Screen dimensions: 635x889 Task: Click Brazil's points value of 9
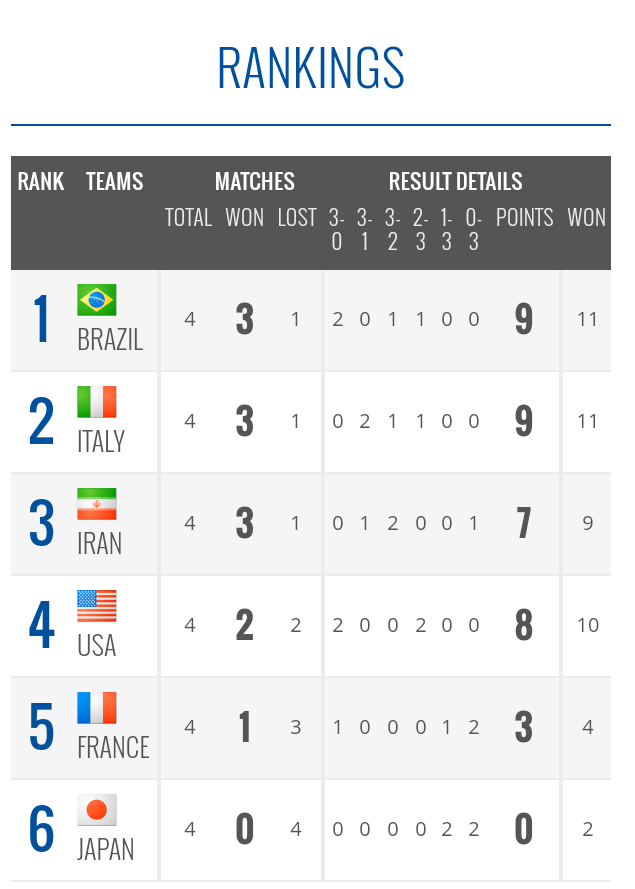(x=524, y=319)
